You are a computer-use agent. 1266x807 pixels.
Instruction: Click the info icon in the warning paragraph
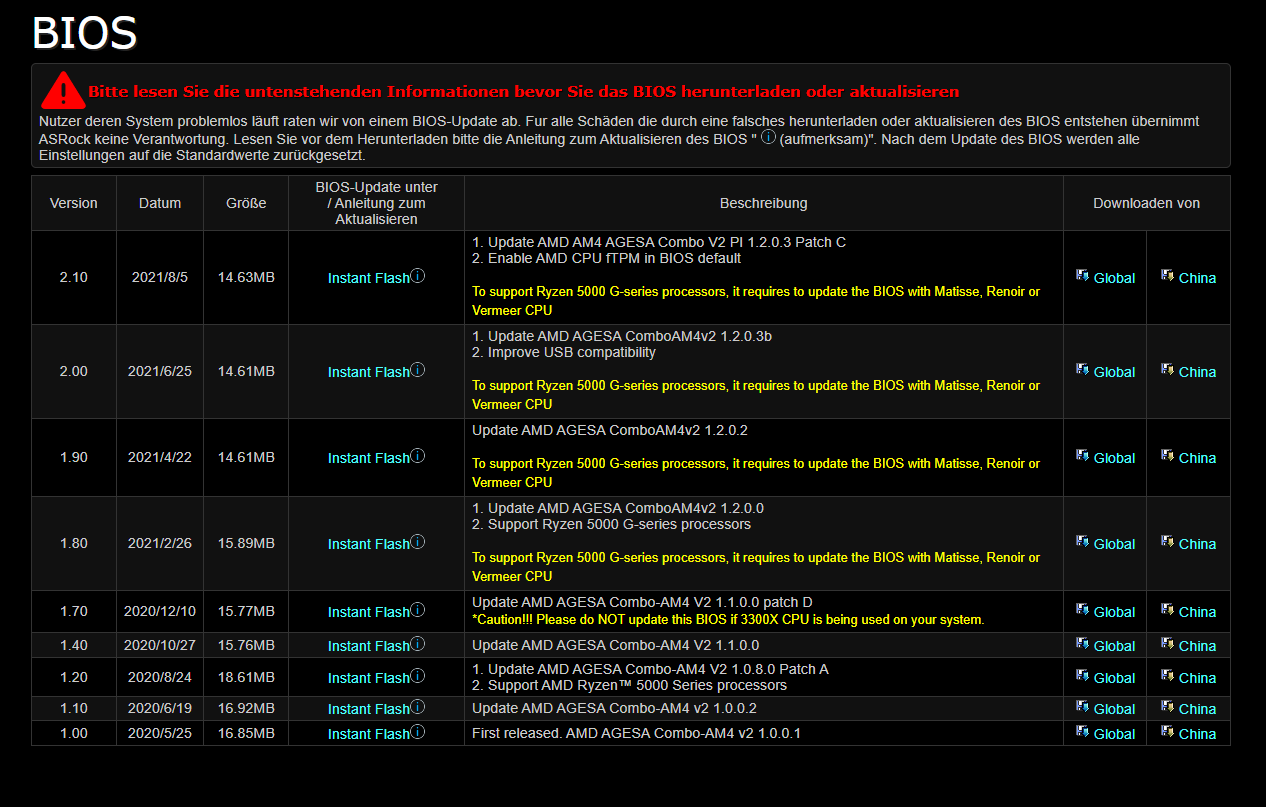(768, 137)
